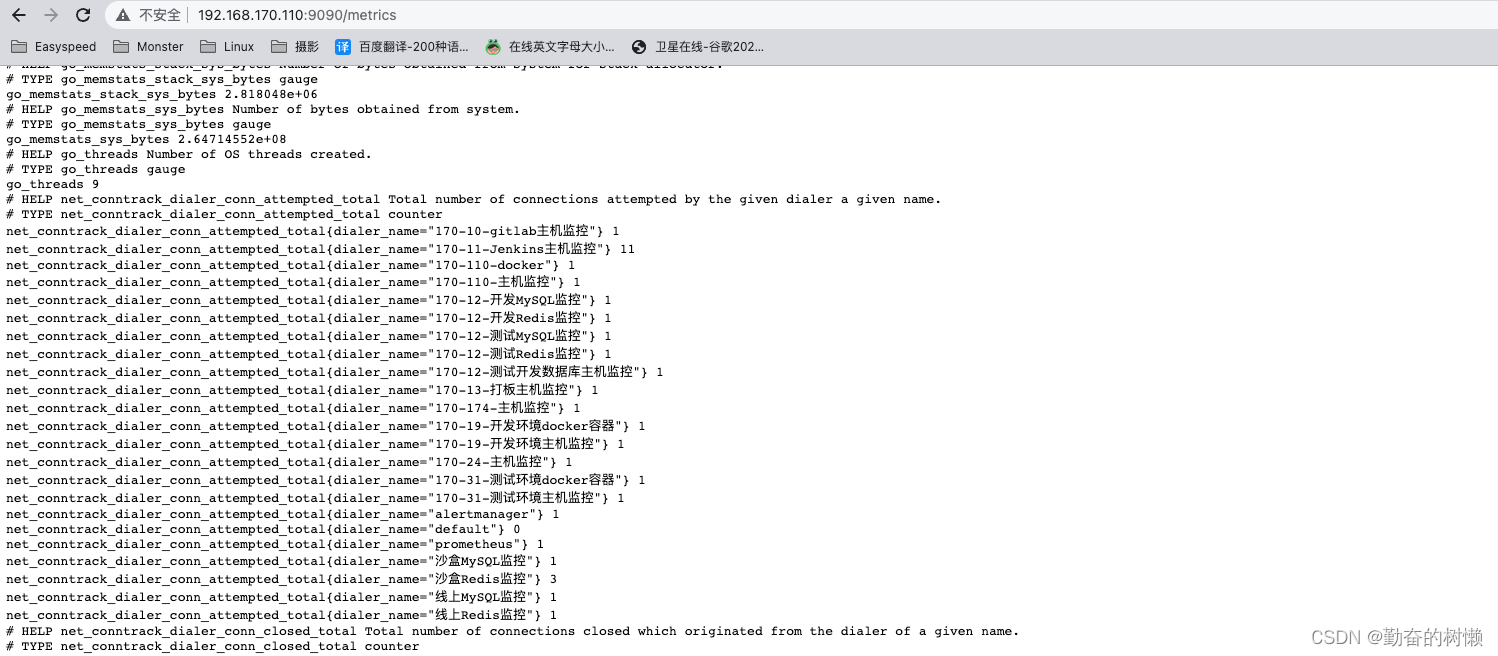Click the HELP go_threads description line
This screenshot has width=1498, height=656.
click(x=189, y=154)
